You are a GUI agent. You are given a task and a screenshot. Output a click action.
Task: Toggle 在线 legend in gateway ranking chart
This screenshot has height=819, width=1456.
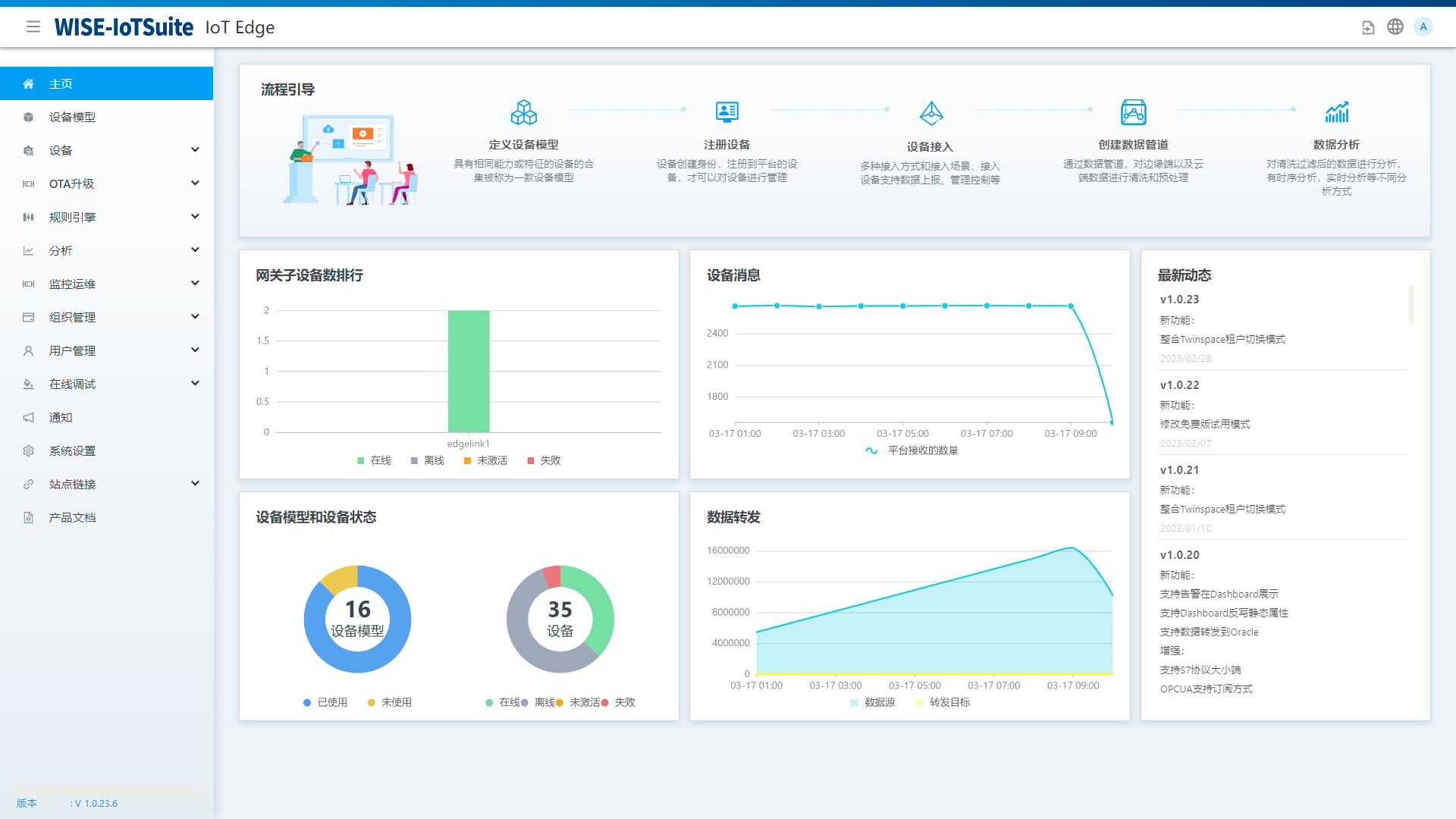(374, 460)
